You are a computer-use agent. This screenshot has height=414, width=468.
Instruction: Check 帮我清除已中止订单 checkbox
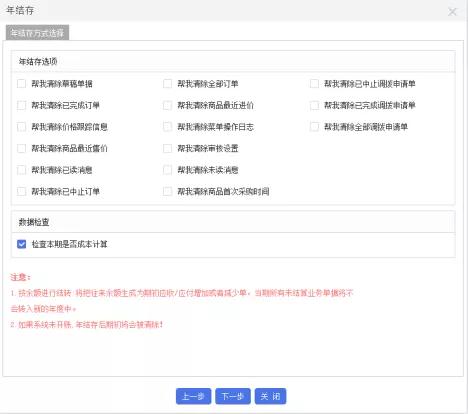tap(21, 191)
